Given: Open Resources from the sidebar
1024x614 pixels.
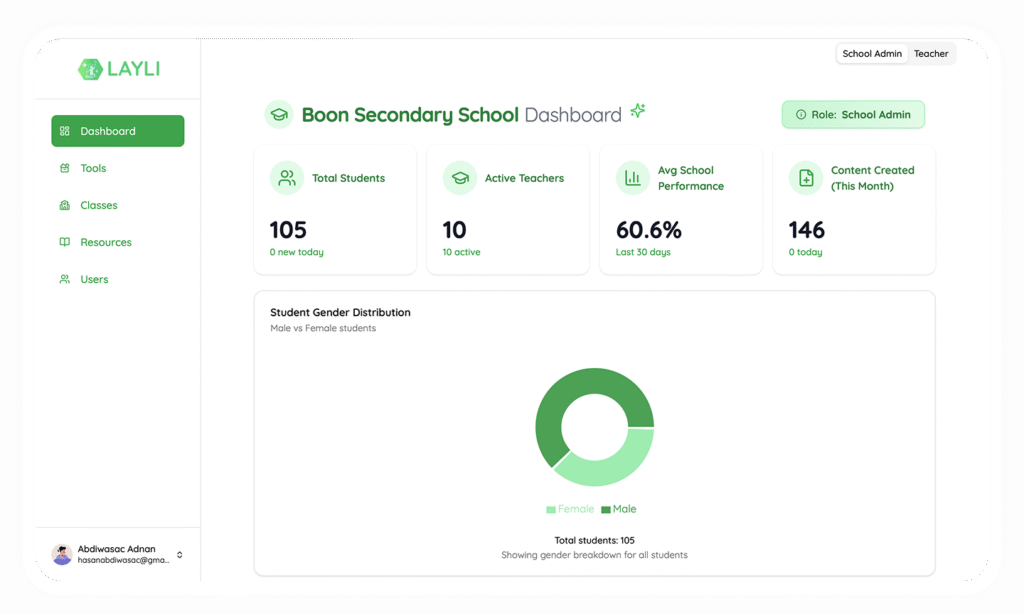Looking at the screenshot, I should tap(106, 242).
